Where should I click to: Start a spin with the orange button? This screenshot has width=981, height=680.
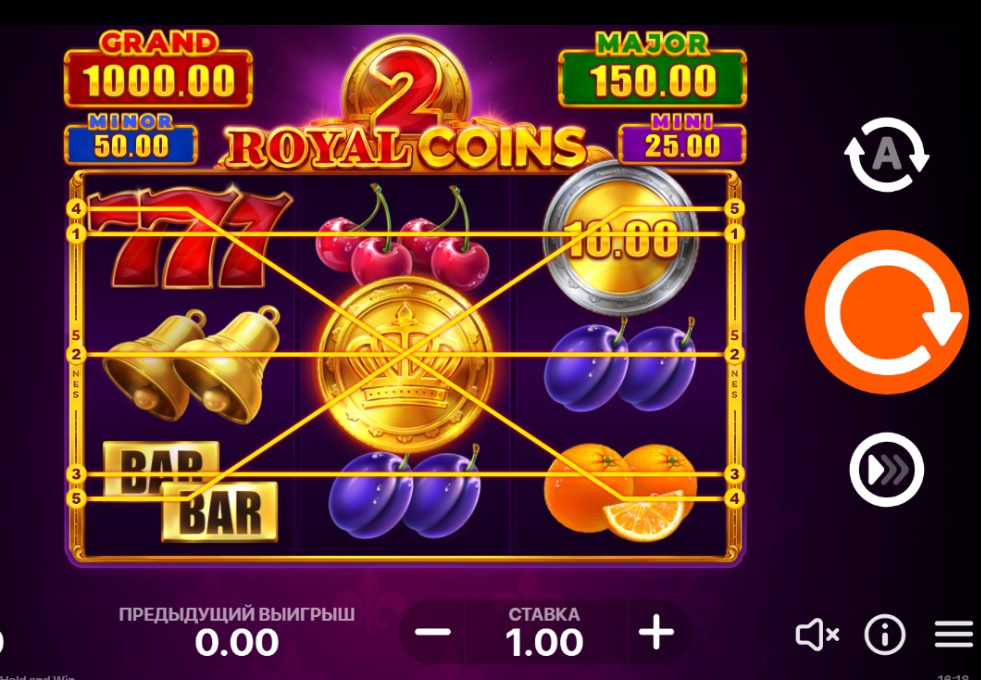pyautogui.click(x=887, y=312)
